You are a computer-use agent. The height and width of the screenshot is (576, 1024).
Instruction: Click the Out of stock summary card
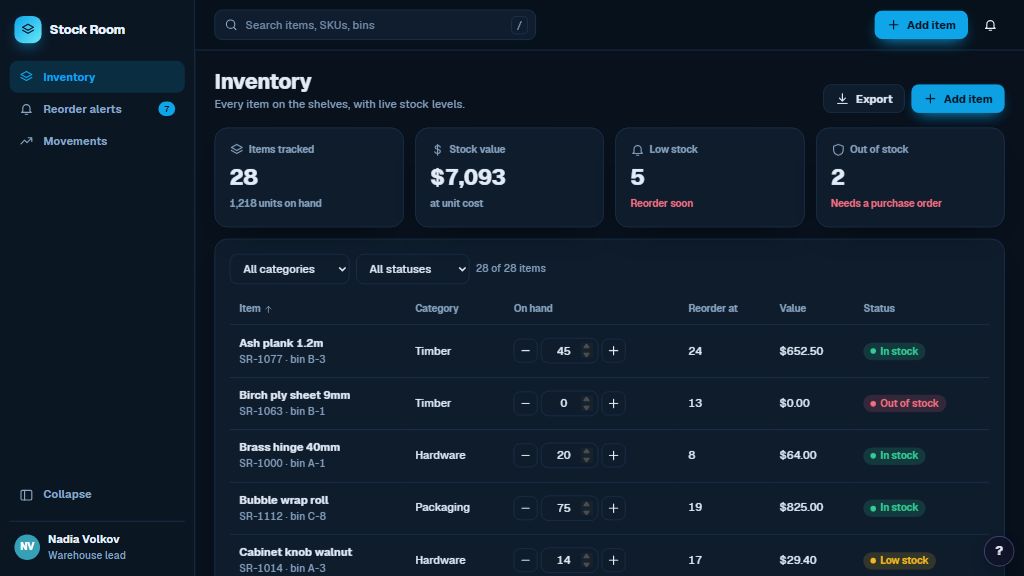point(910,177)
